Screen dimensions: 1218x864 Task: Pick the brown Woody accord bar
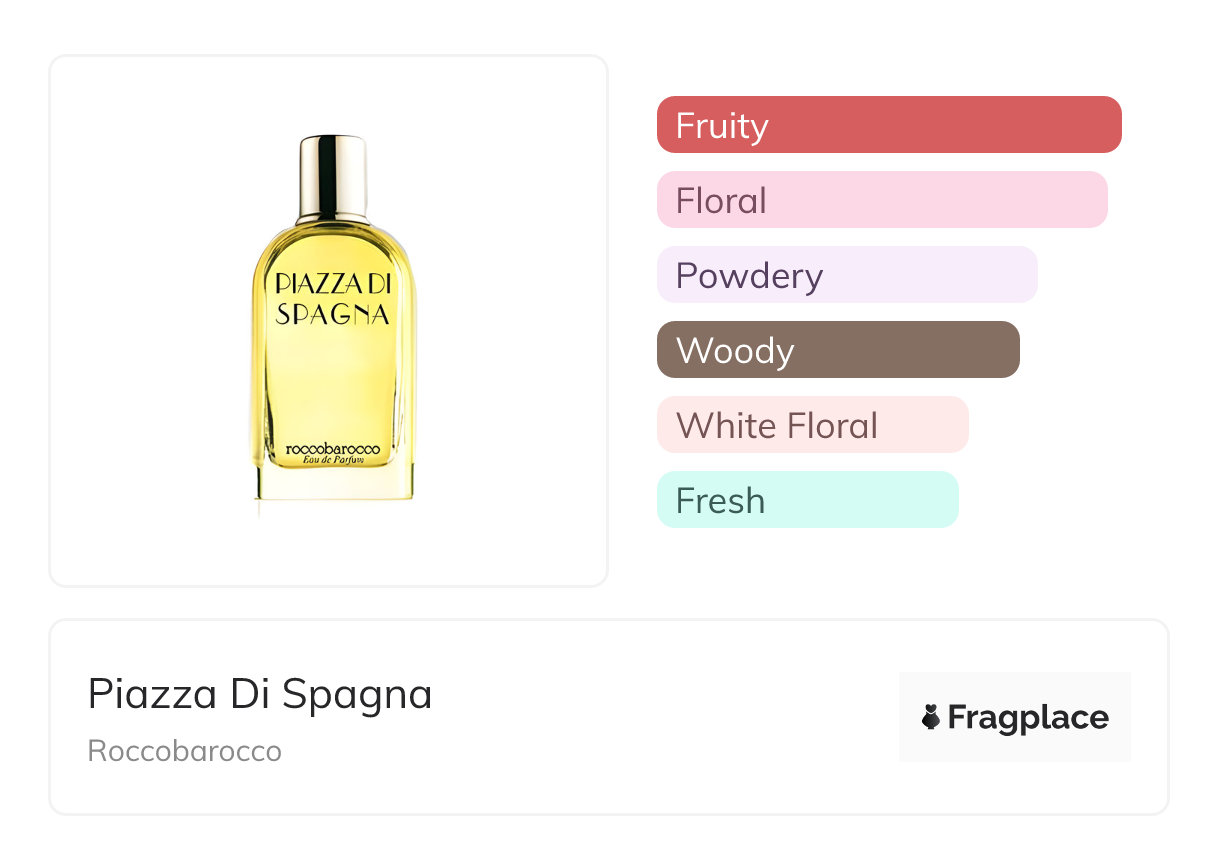[837, 350]
